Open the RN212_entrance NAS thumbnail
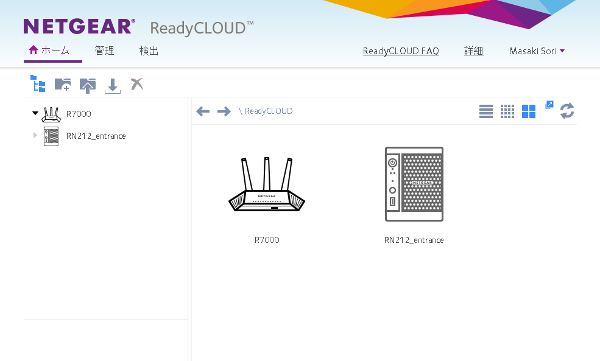This screenshot has height=361, width=600. tap(414, 184)
